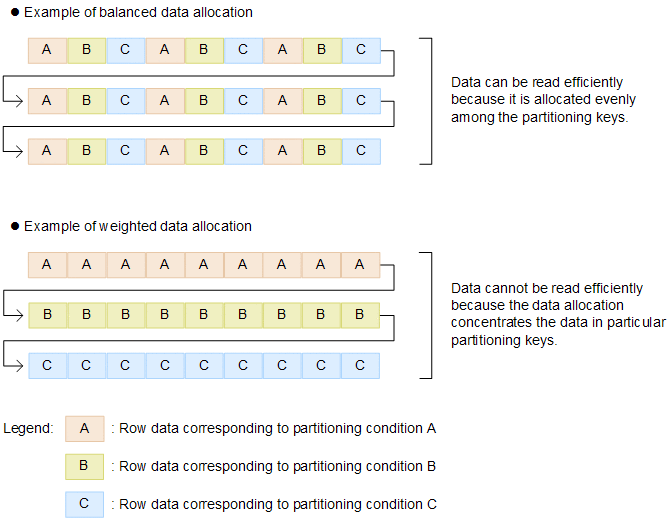
Task: Click the arrowhead entering the all-C row
Action: click(22, 366)
